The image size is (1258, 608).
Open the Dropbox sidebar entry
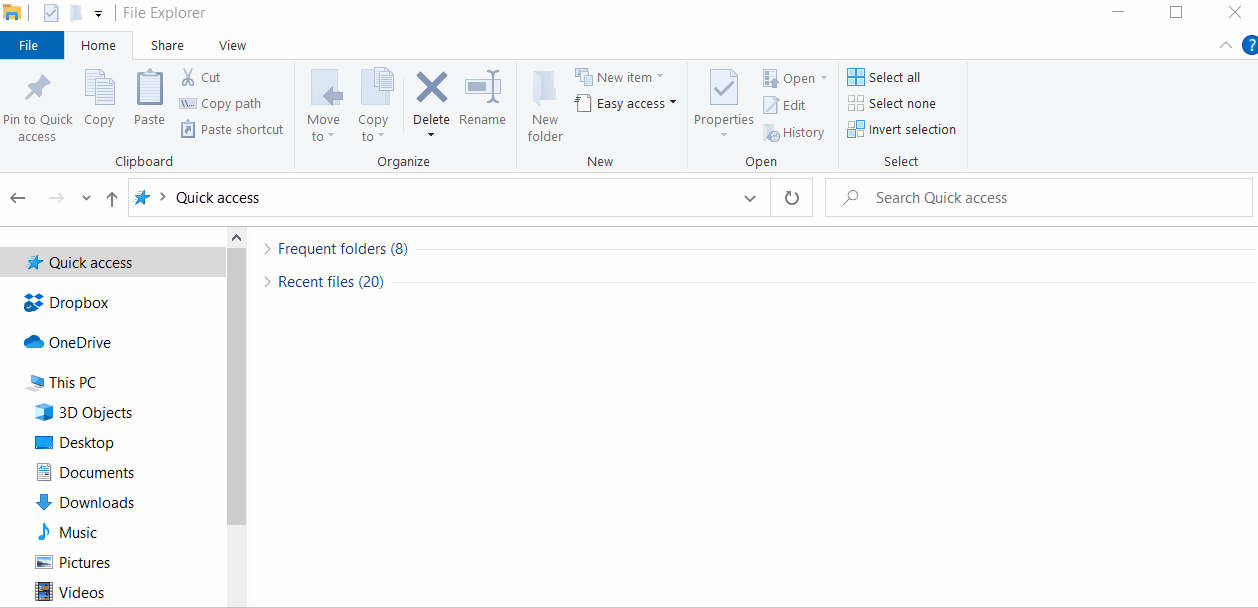[79, 302]
